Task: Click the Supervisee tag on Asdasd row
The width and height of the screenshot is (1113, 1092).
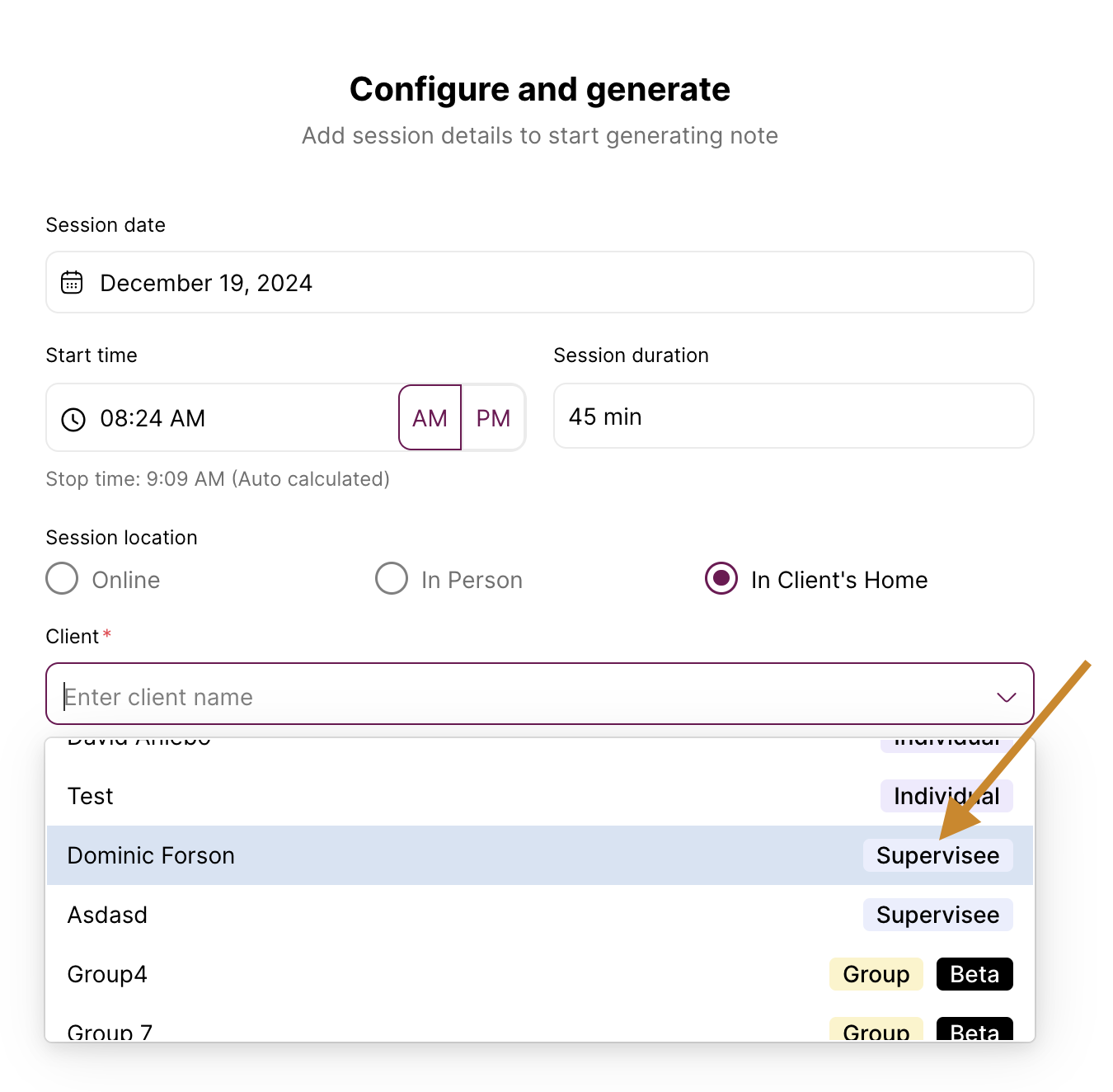Action: [x=937, y=915]
